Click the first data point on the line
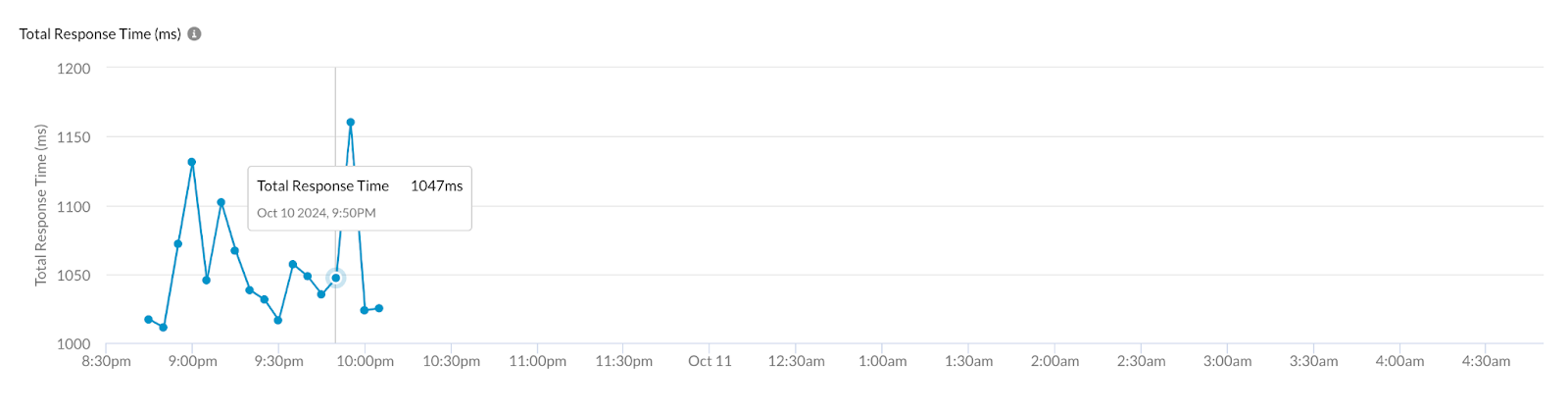Screen dimensions: 1568x415 coord(149,320)
